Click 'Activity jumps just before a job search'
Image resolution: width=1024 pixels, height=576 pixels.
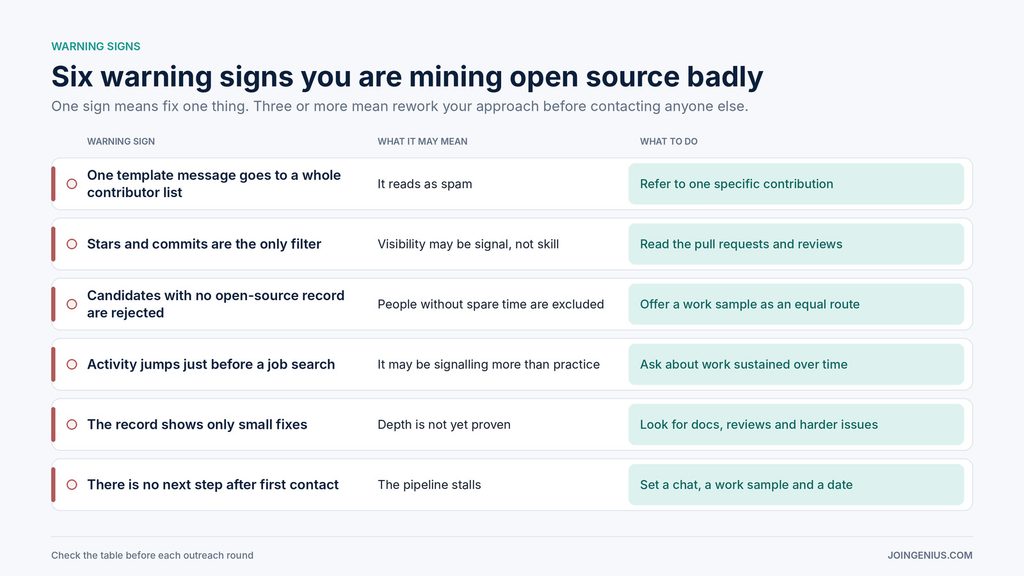pos(211,364)
